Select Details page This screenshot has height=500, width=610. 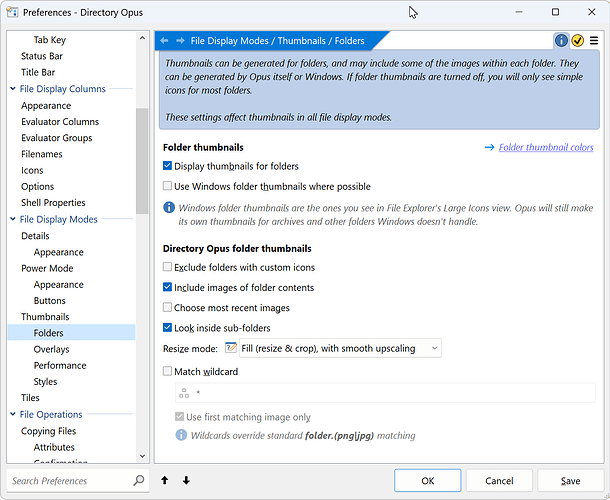(35, 236)
